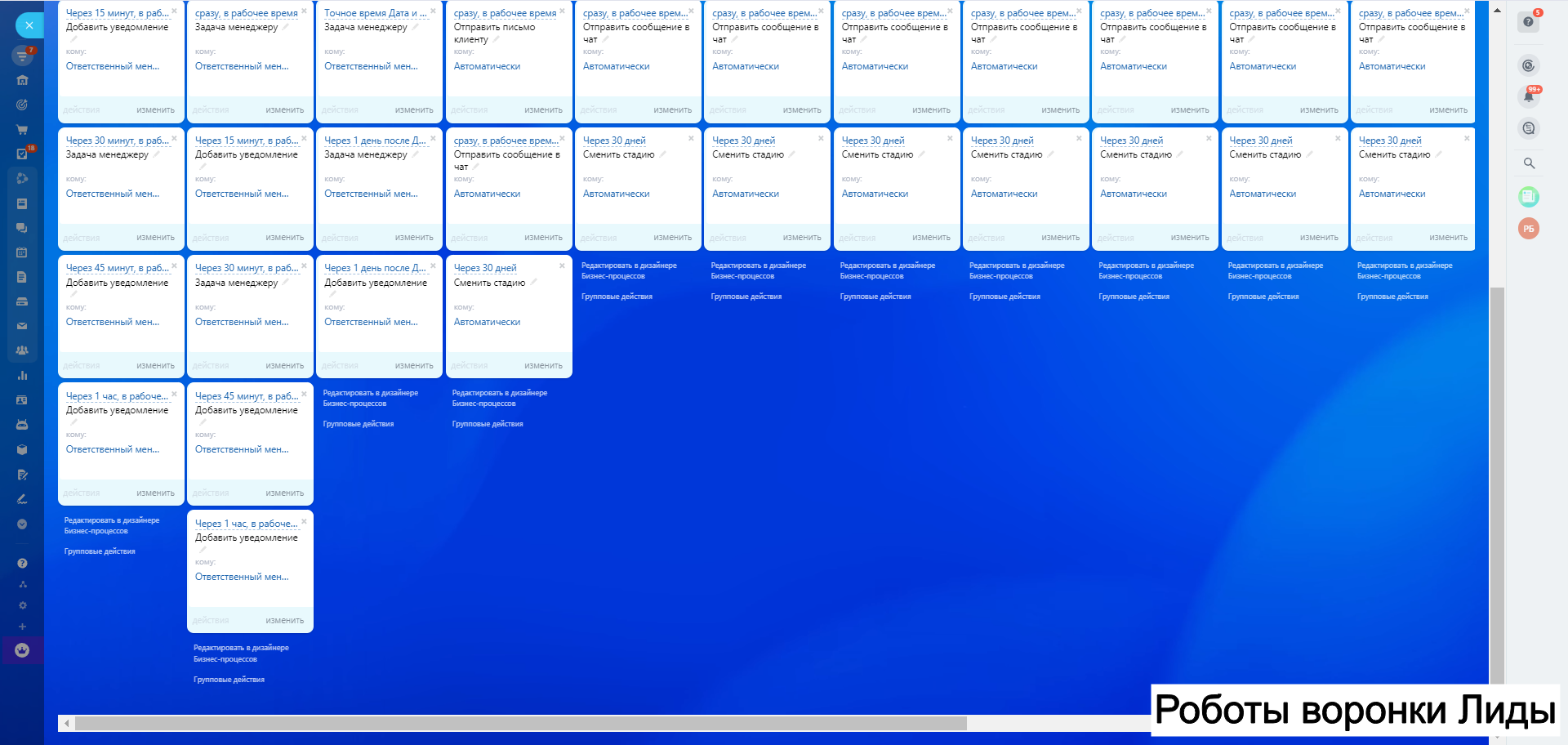This screenshot has height=745, width=1568.
Task: Open the document-with-pencil icon in the left sidebar
Action: click(22, 475)
